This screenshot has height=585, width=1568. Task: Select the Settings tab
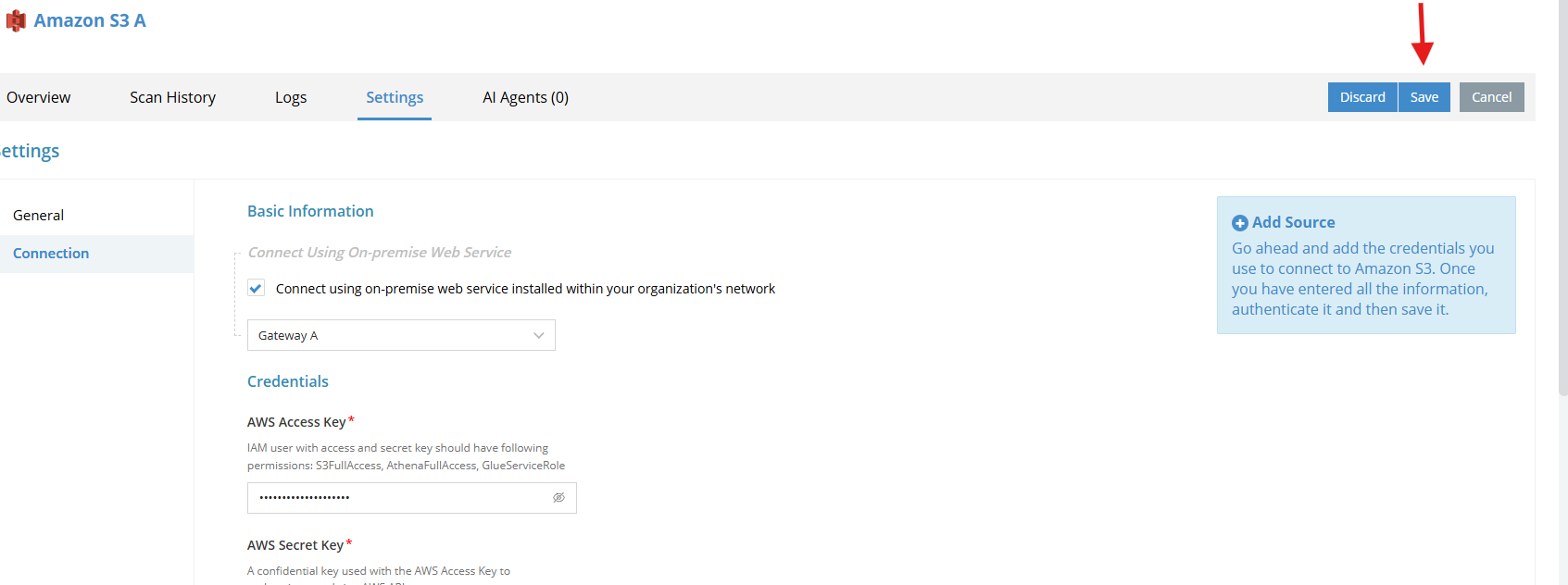395,97
